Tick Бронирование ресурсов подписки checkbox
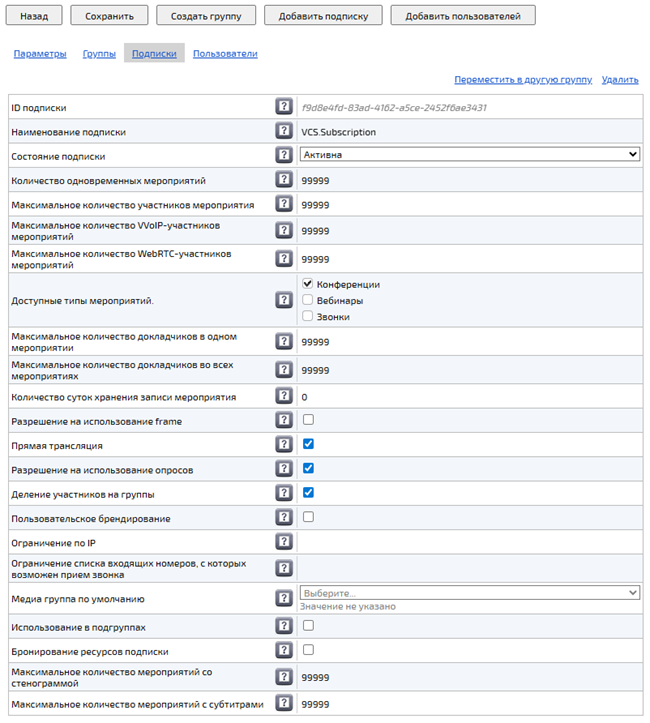650x723 pixels. [308, 650]
